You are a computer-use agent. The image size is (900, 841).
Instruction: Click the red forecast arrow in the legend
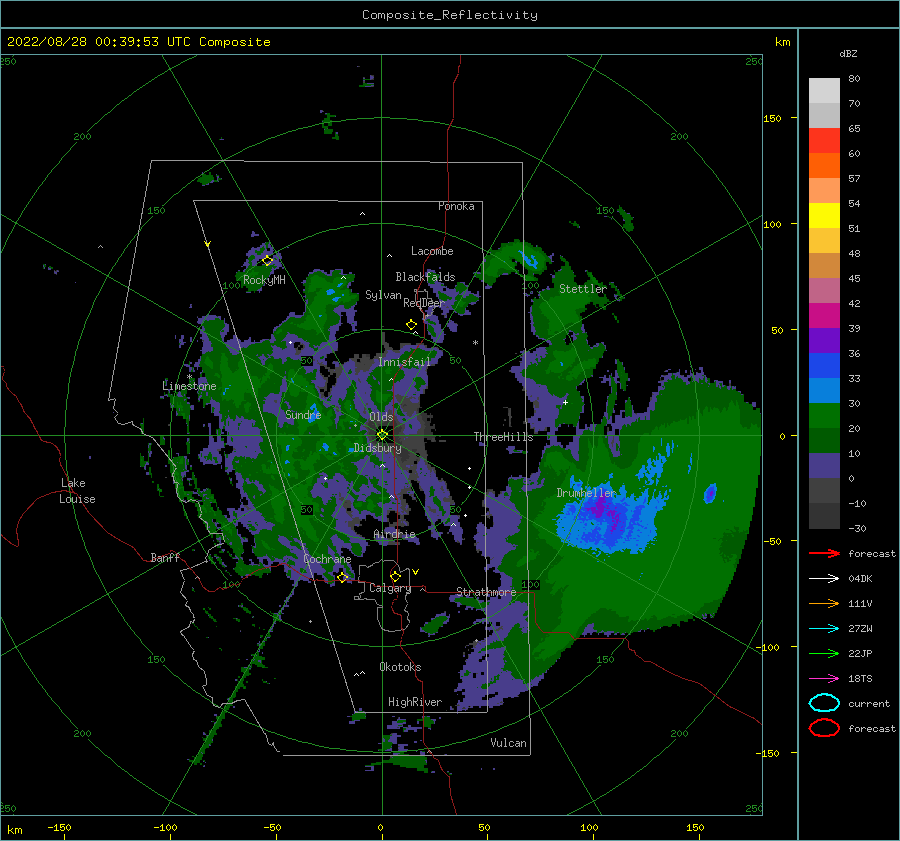tap(824, 553)
